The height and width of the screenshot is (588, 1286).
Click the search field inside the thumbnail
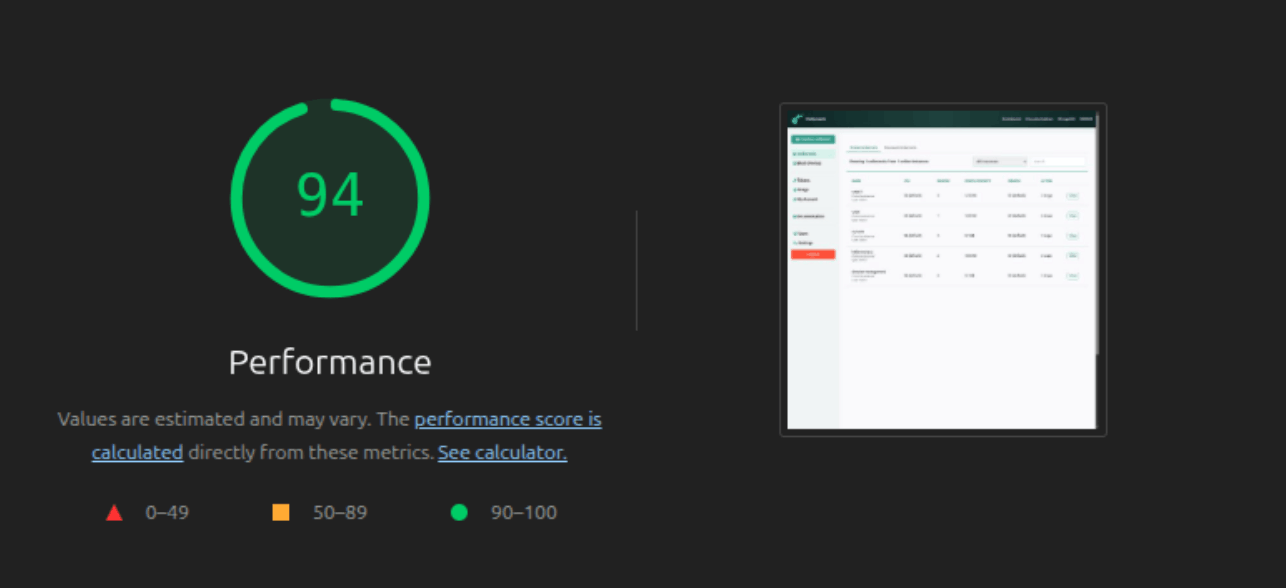(x=1058, y=161)
